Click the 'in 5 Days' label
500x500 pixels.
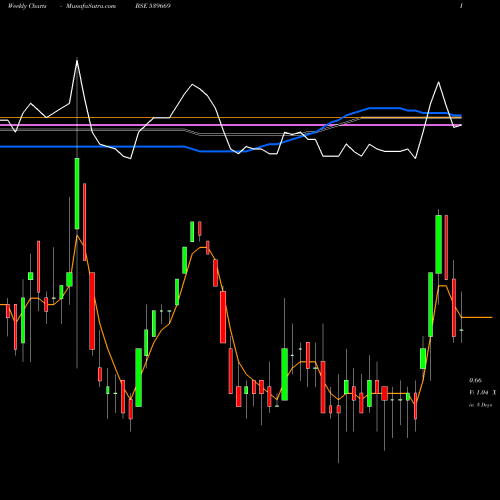click(x=480, y=405)
